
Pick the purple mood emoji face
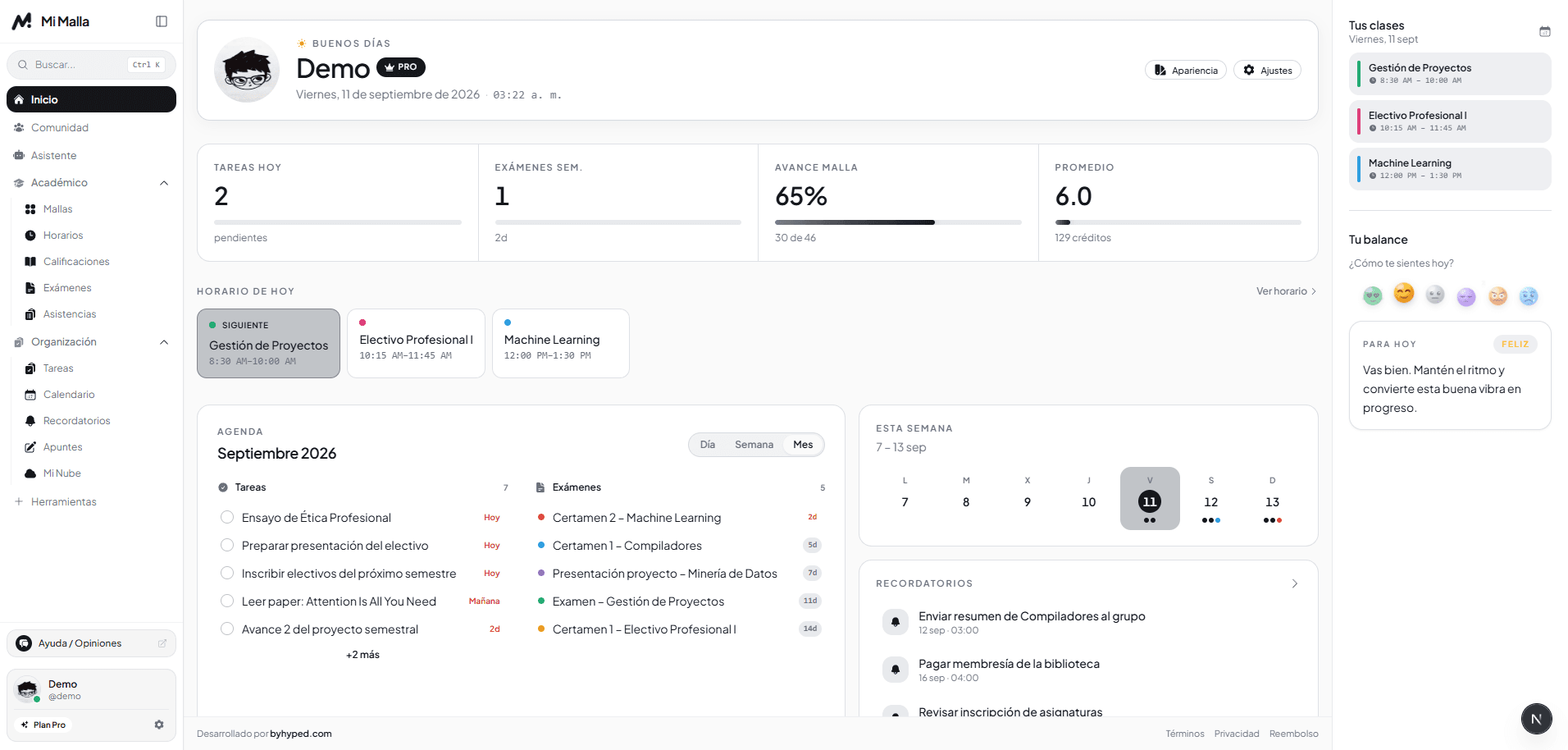tap(1466, 296)
